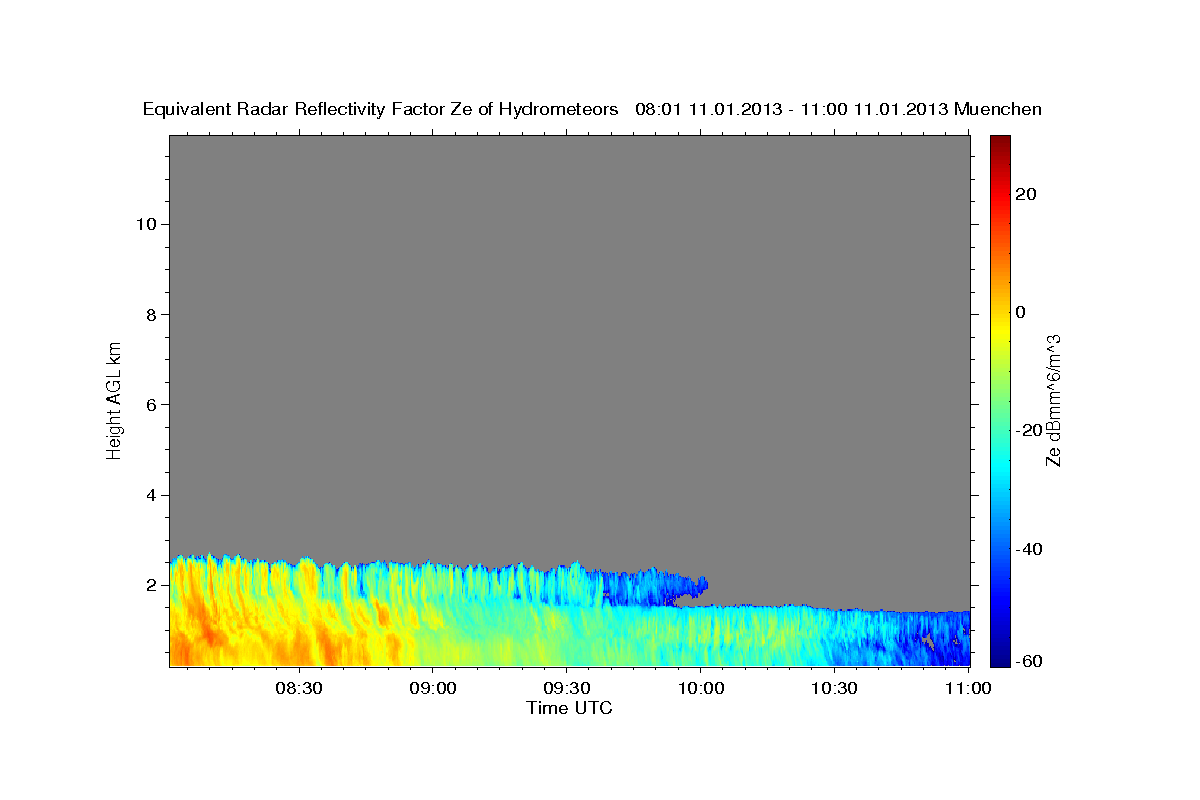Click the 'Ze dBmm^6/m^3' colorbar unit label
1200x800 pixels.
click(x=1053, y=400)
